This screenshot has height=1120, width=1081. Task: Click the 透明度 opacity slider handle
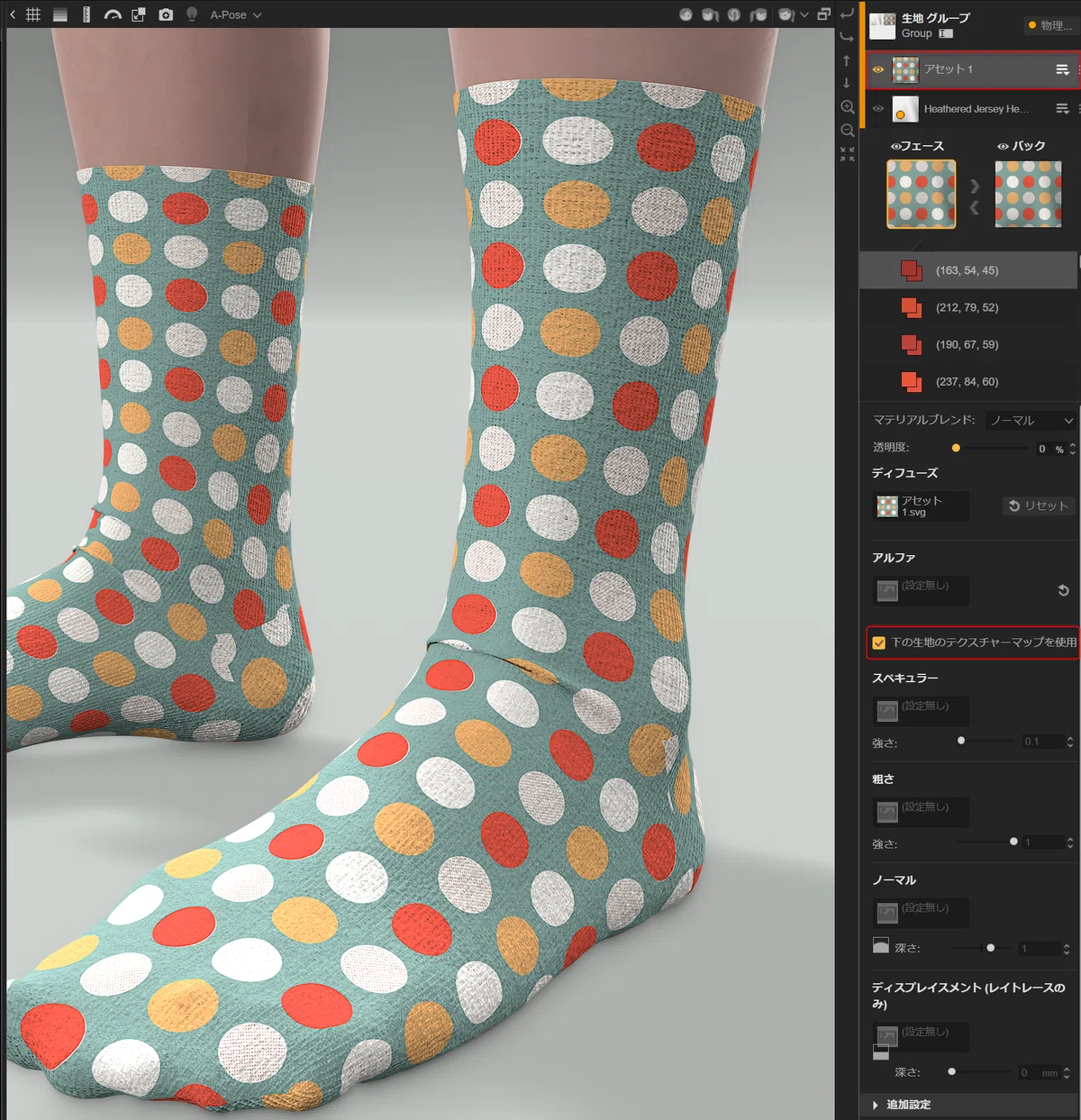pos(956,448)
